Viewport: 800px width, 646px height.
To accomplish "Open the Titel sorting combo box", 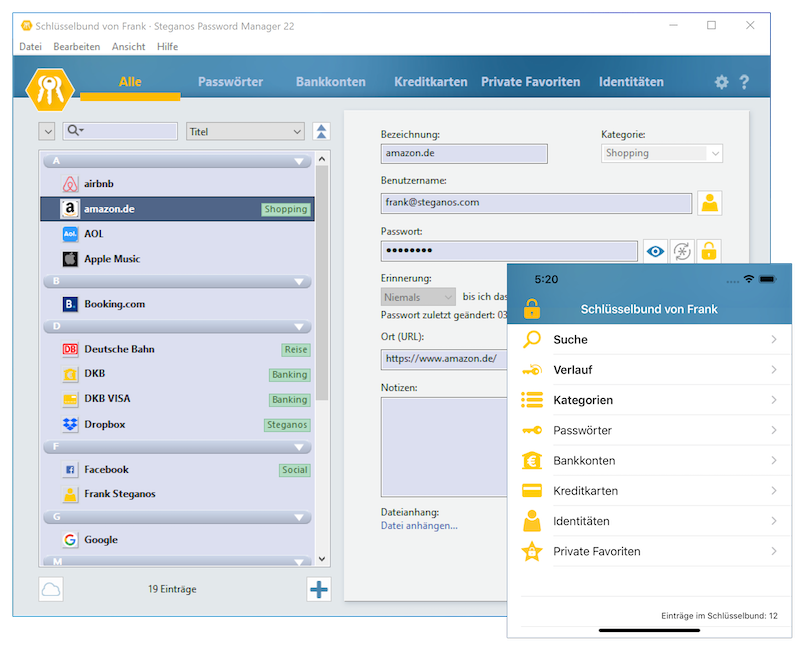I will pos(244,131).
